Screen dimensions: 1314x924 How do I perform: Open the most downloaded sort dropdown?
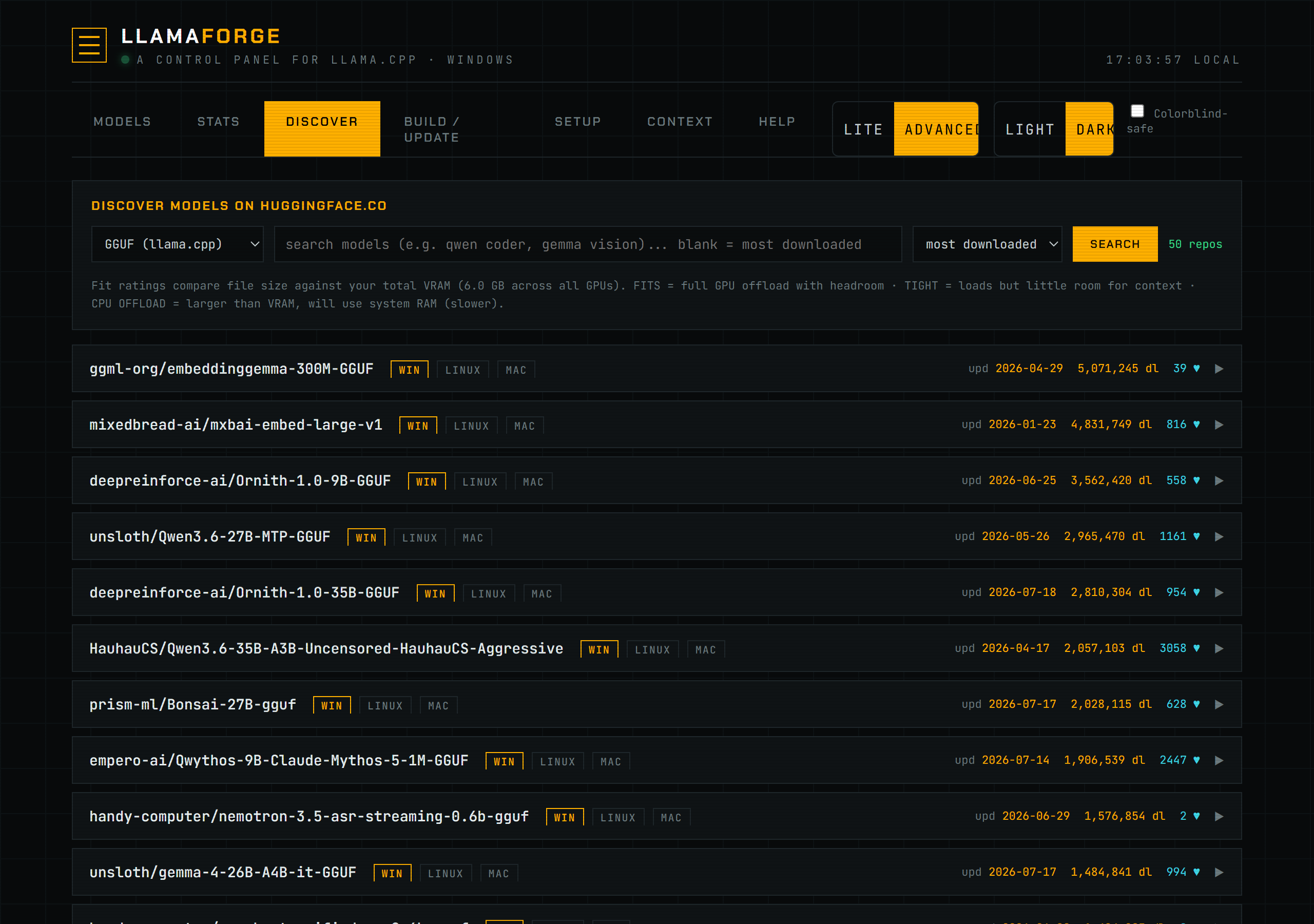point(987,244)
